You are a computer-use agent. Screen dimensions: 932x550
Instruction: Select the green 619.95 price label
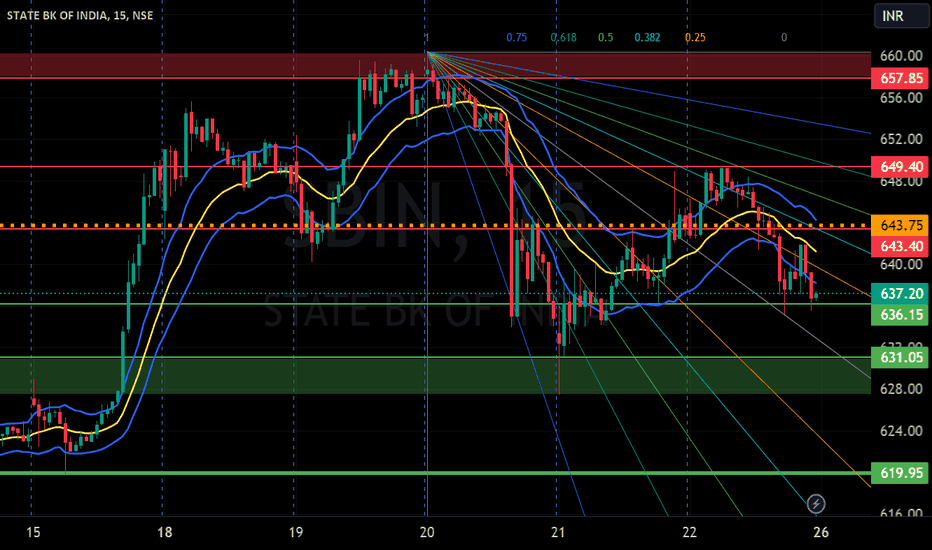click(x=900, y=473)
